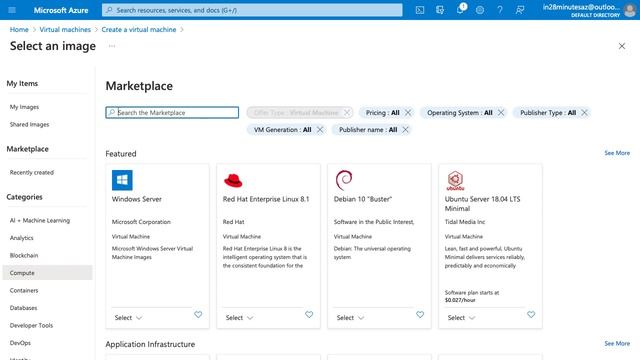Viewport: 640px width, 360px height.
Task: Open the help question mark icon
Action: coord(500,10)
